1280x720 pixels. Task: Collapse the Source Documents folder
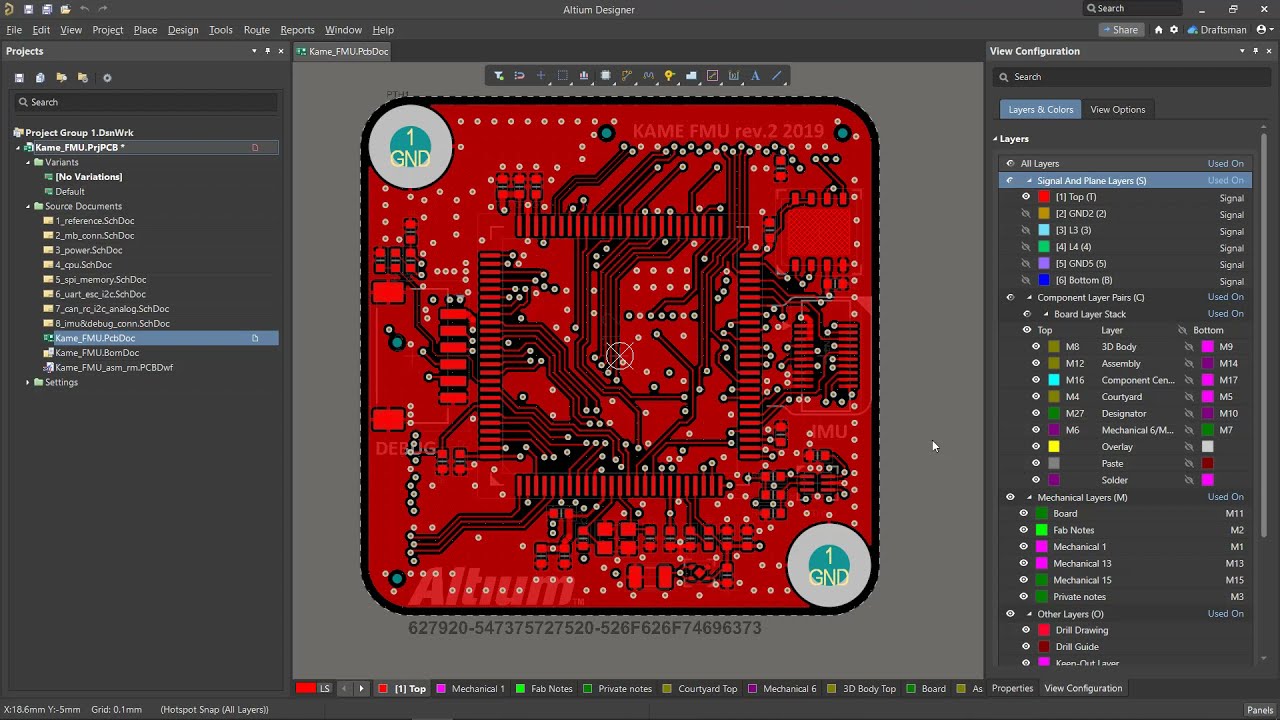coord(28,206)
